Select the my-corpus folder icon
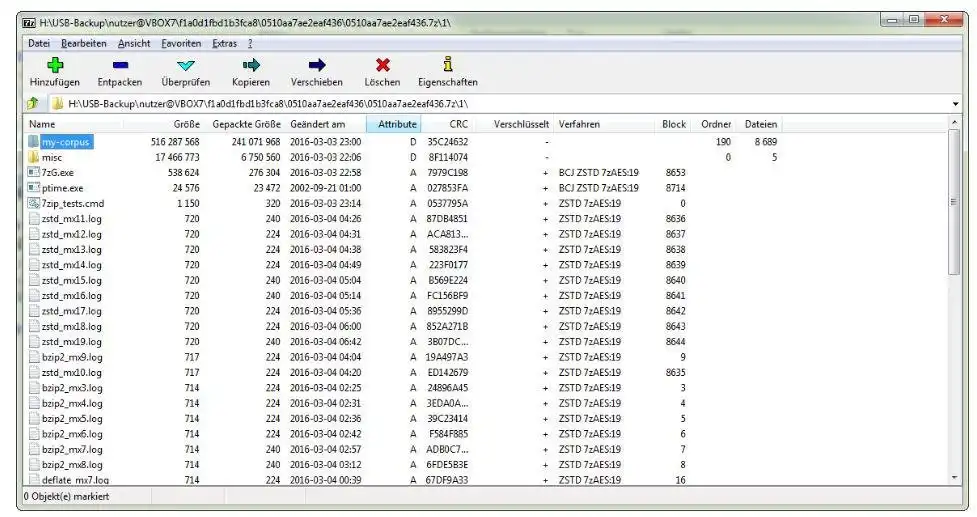977x517 pixels. coord(34,142)
